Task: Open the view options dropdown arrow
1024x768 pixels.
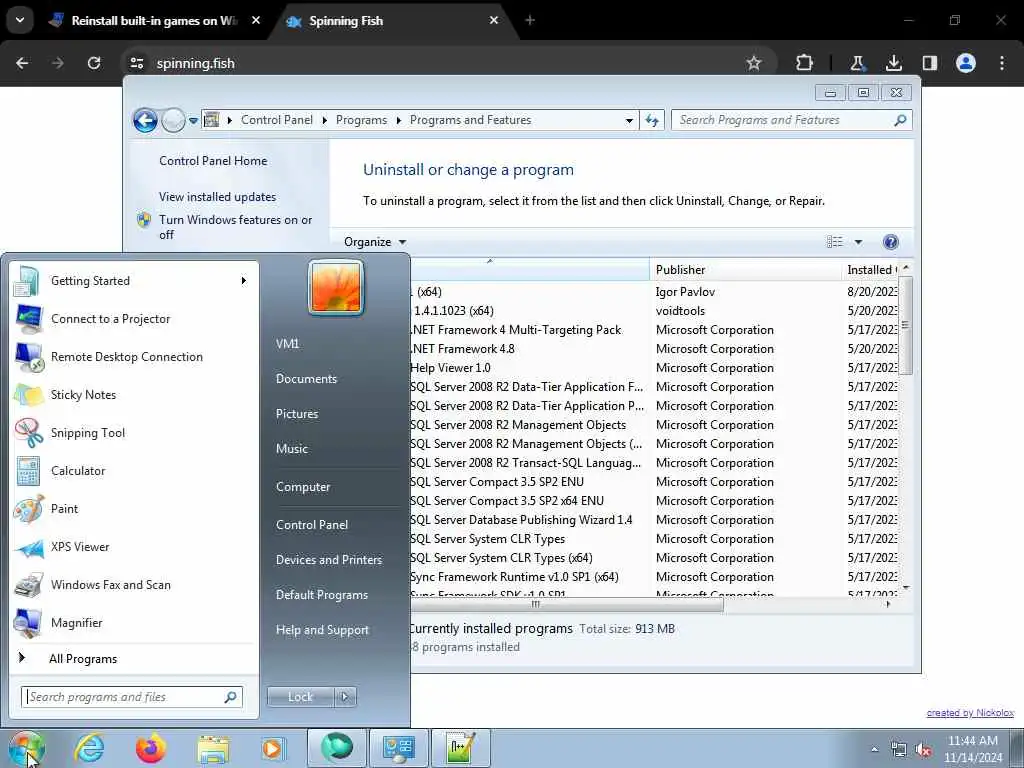Action: point(858,242)
